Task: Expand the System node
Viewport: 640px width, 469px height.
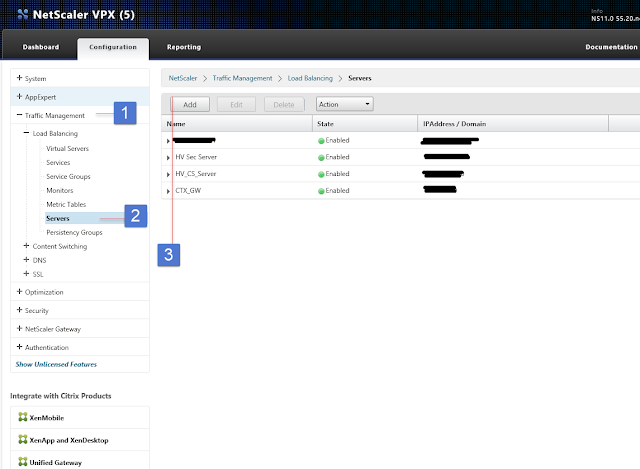Action: click(x=19, y=78)
